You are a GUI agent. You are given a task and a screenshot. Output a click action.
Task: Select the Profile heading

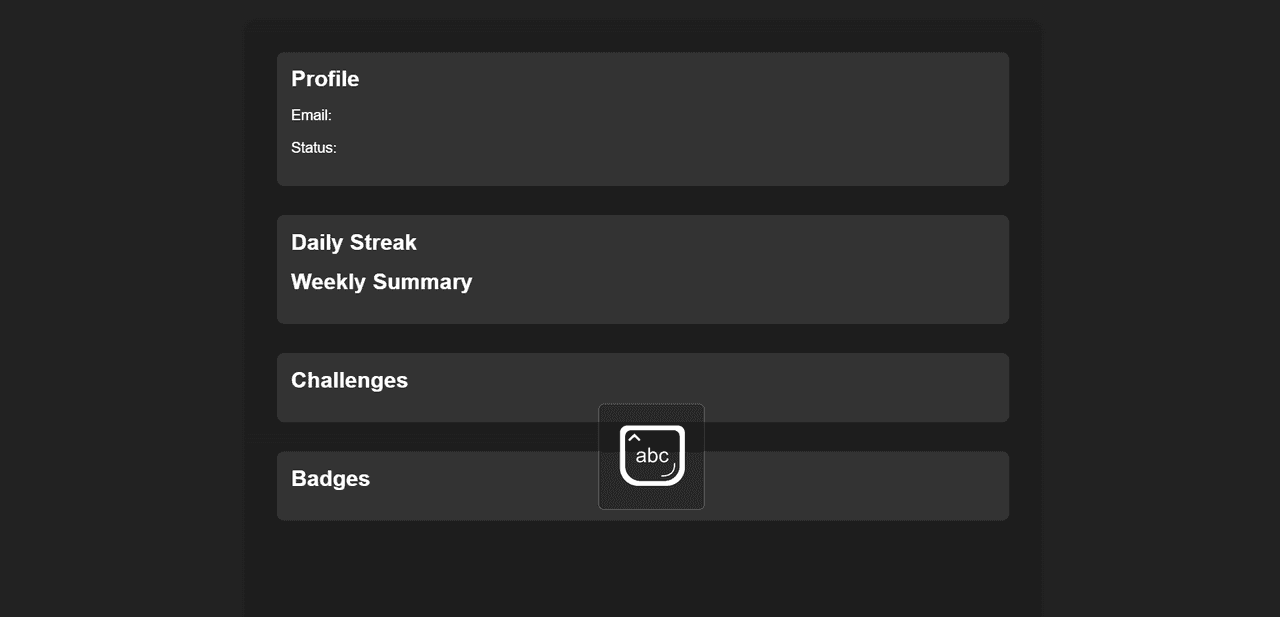325,79
